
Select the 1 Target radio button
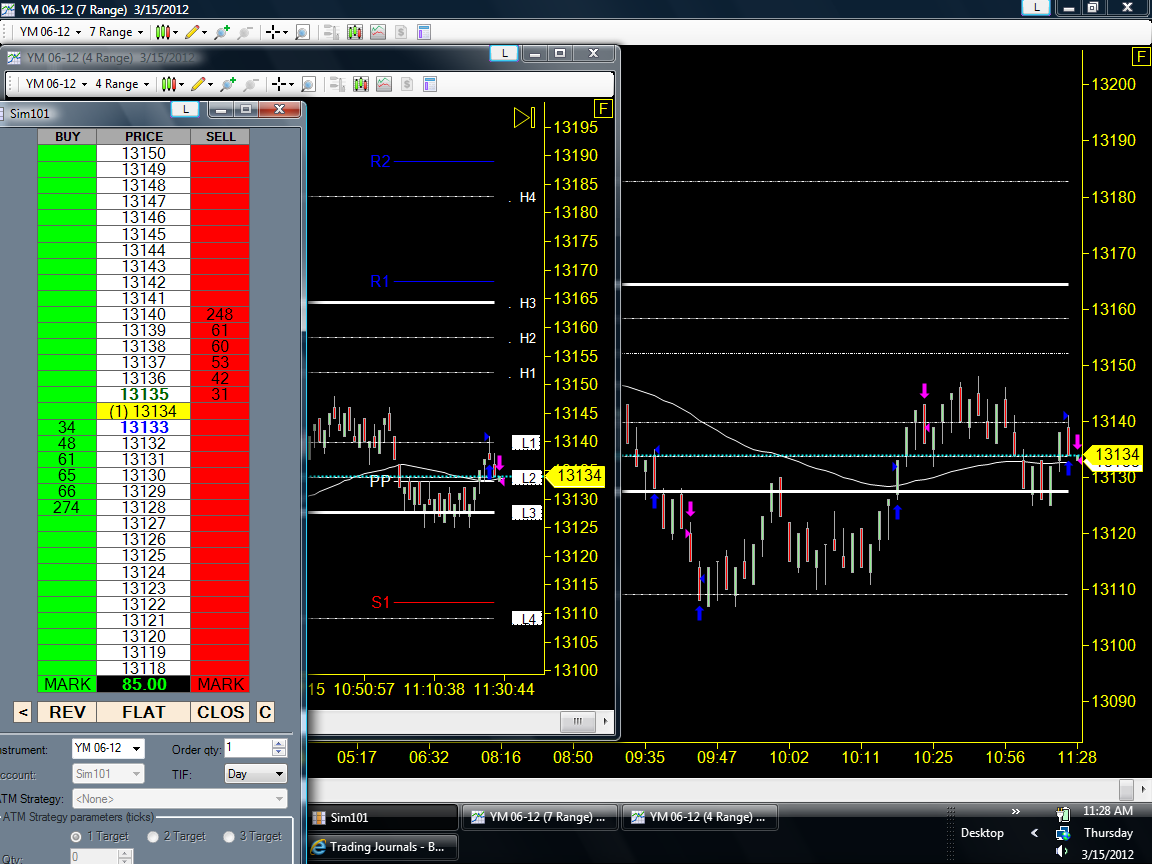point(76,837)
